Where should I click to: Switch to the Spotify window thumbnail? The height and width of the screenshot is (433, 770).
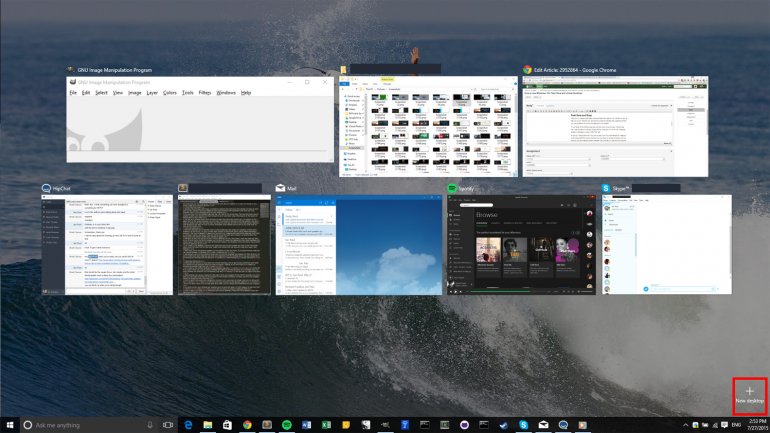[x=521, y=245]
